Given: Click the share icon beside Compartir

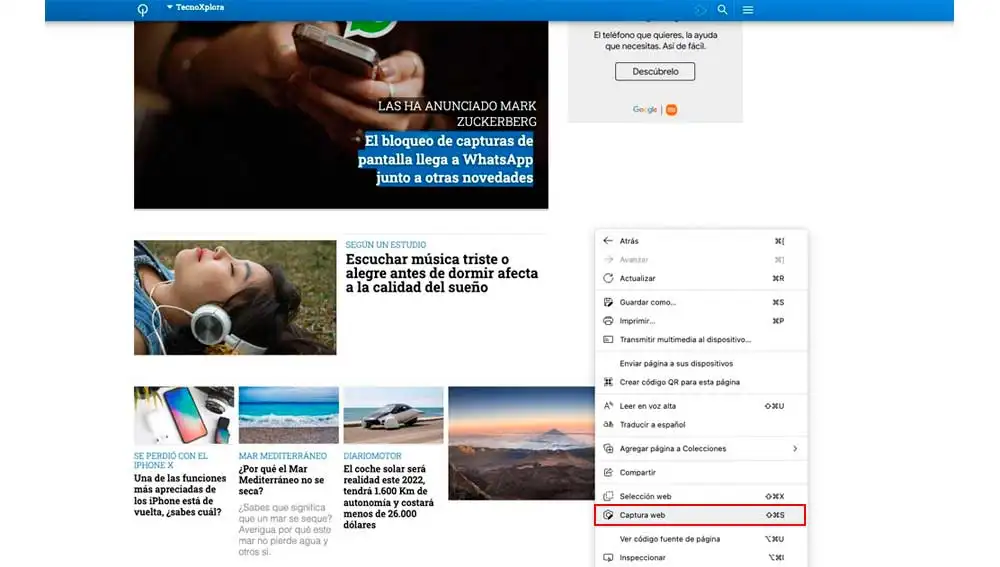Looking at the screenshot, I should 608,473.
